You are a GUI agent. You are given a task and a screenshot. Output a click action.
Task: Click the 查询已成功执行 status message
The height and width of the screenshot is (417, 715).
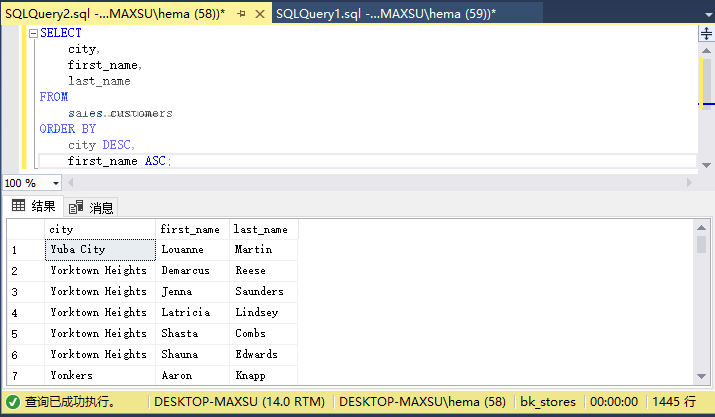[69, 402]
